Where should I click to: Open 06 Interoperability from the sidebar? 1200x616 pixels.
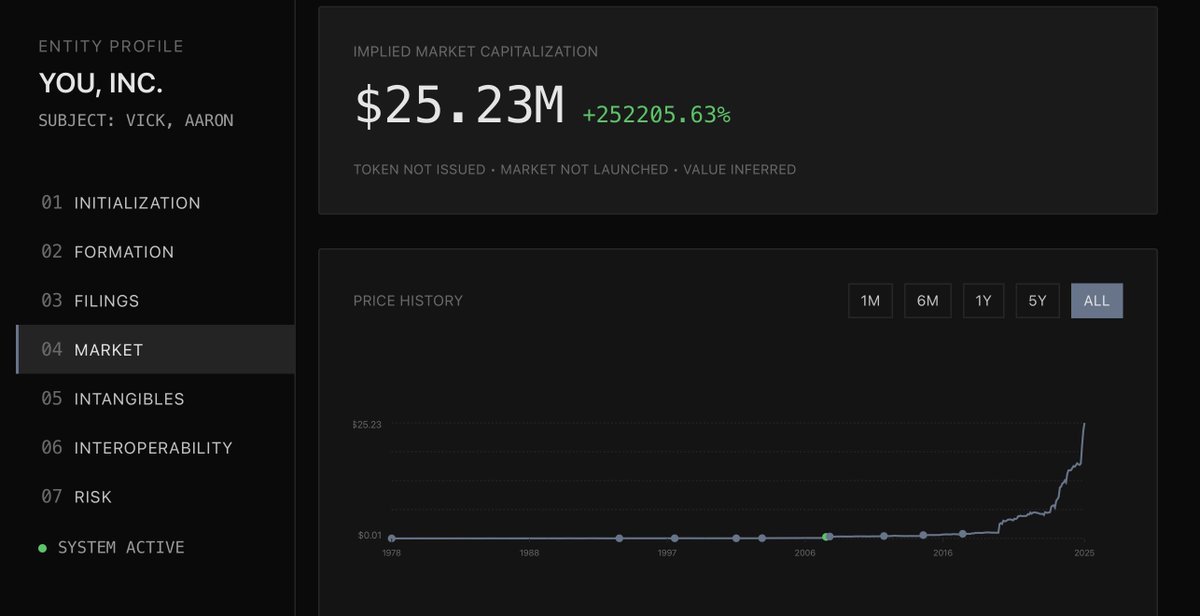155,448
